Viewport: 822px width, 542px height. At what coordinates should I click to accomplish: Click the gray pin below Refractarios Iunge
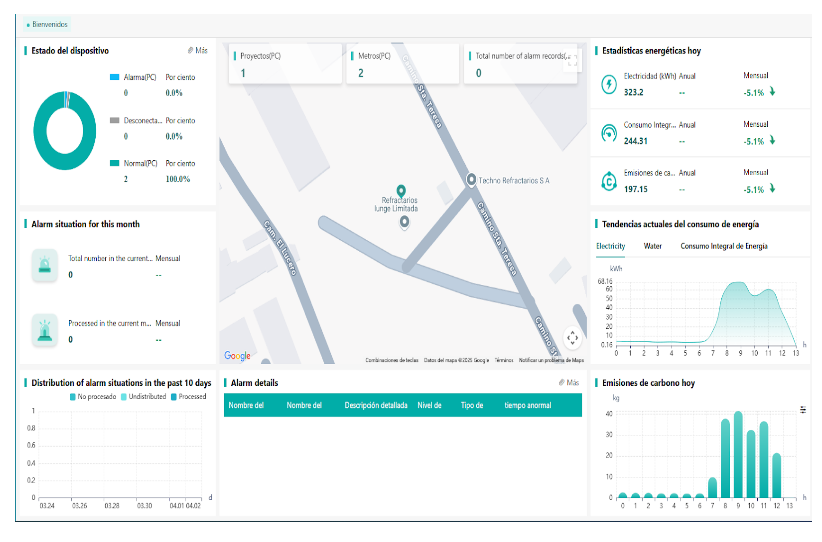coord(404,222)
